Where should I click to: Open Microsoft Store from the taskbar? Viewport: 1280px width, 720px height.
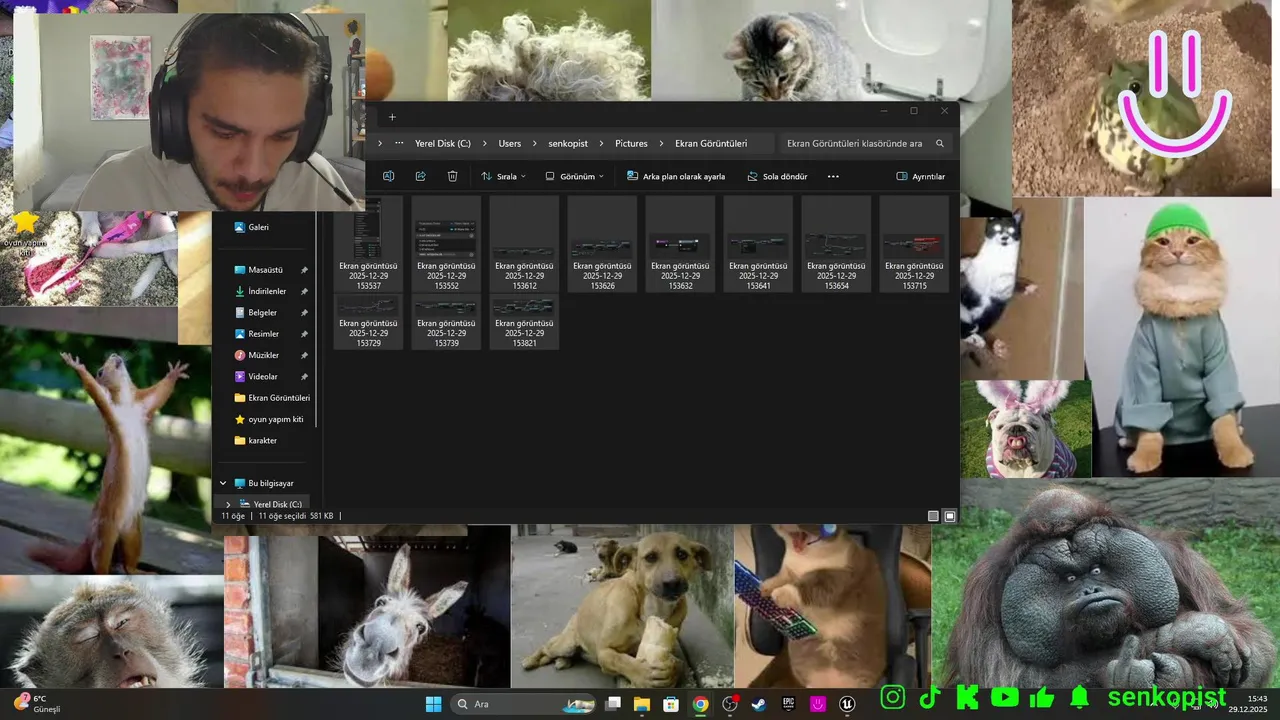tap(671, 704)
